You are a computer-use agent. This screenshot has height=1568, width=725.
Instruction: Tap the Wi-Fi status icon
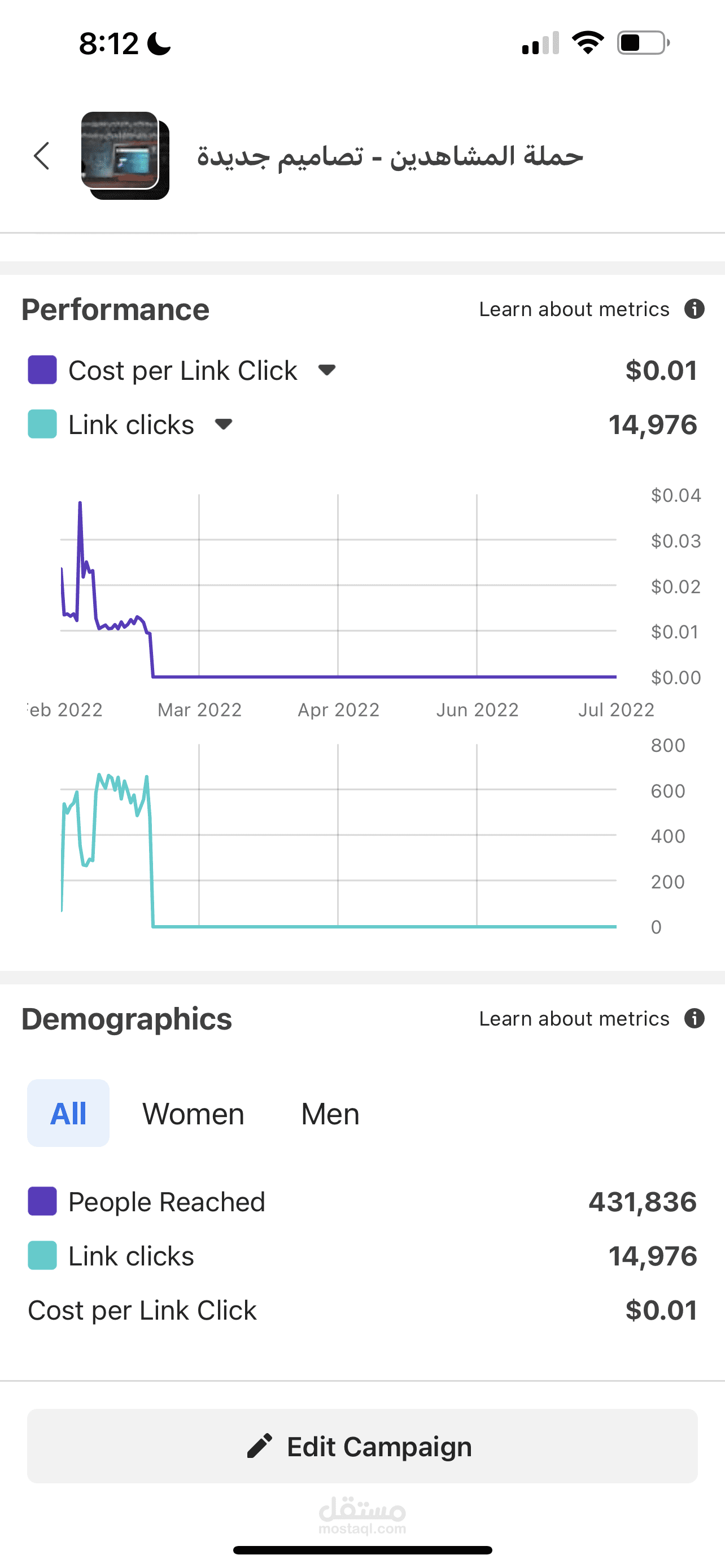(587, 42)
